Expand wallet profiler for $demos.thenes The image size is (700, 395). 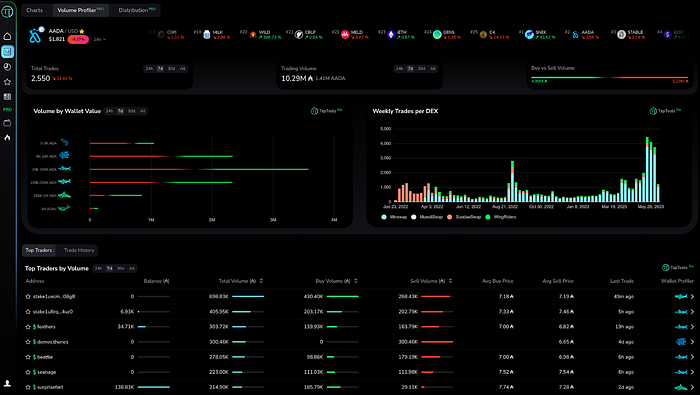692,342
